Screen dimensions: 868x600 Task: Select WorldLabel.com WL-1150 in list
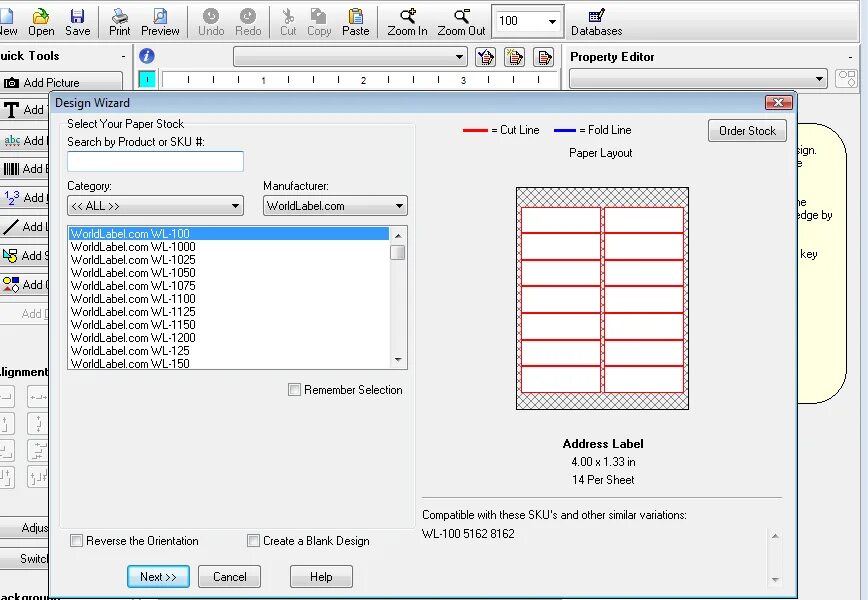point(229,325)
